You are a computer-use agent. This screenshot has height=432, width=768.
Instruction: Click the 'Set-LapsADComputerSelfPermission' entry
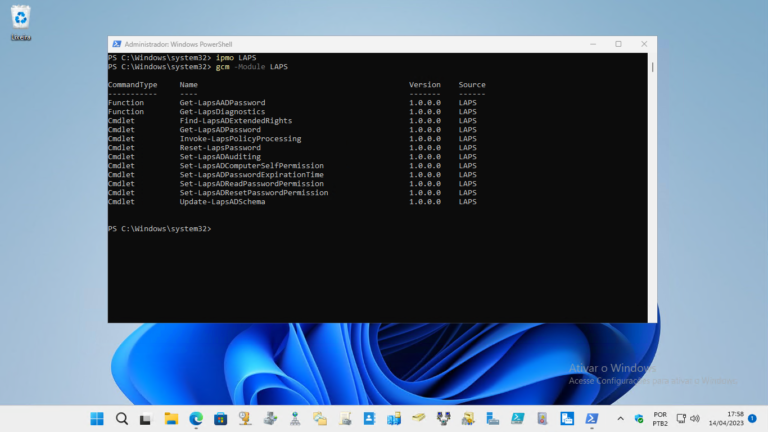pyautogui.click(x=252, y=166)
